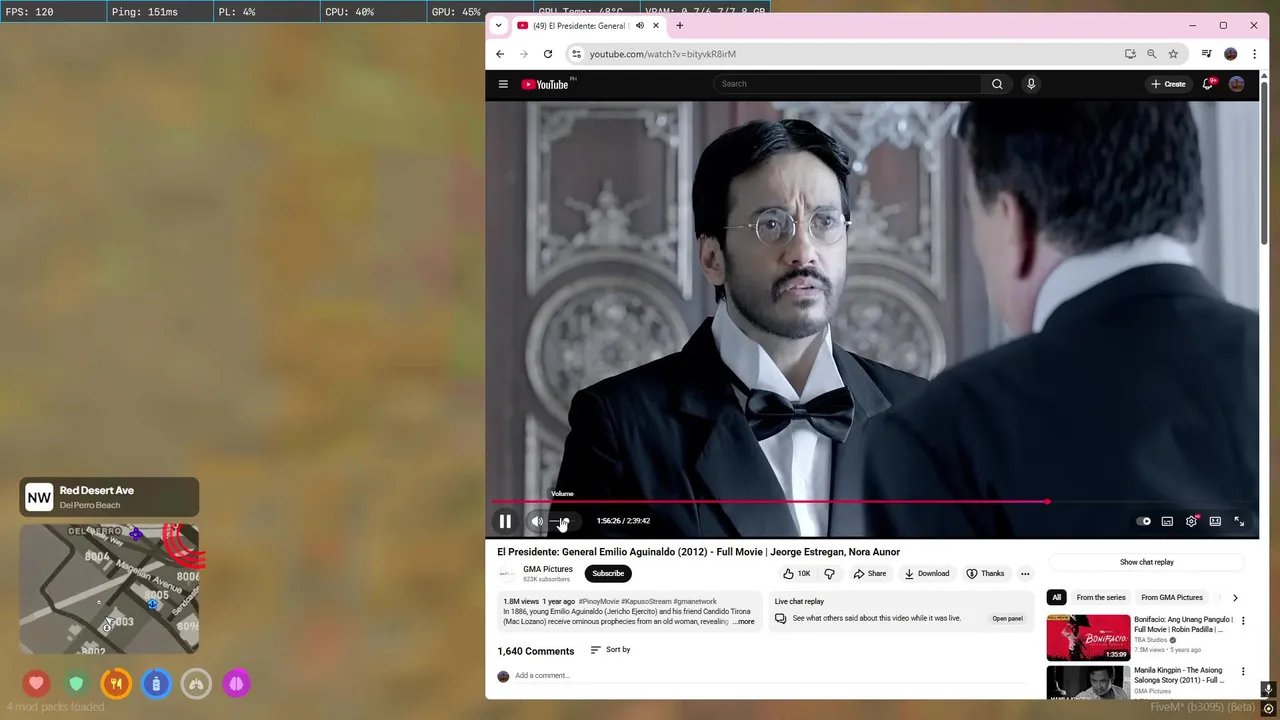Viewport: 1280px width, 720px height.
Task: Open Chrome's media control icon
Action: pos(1207,54)
